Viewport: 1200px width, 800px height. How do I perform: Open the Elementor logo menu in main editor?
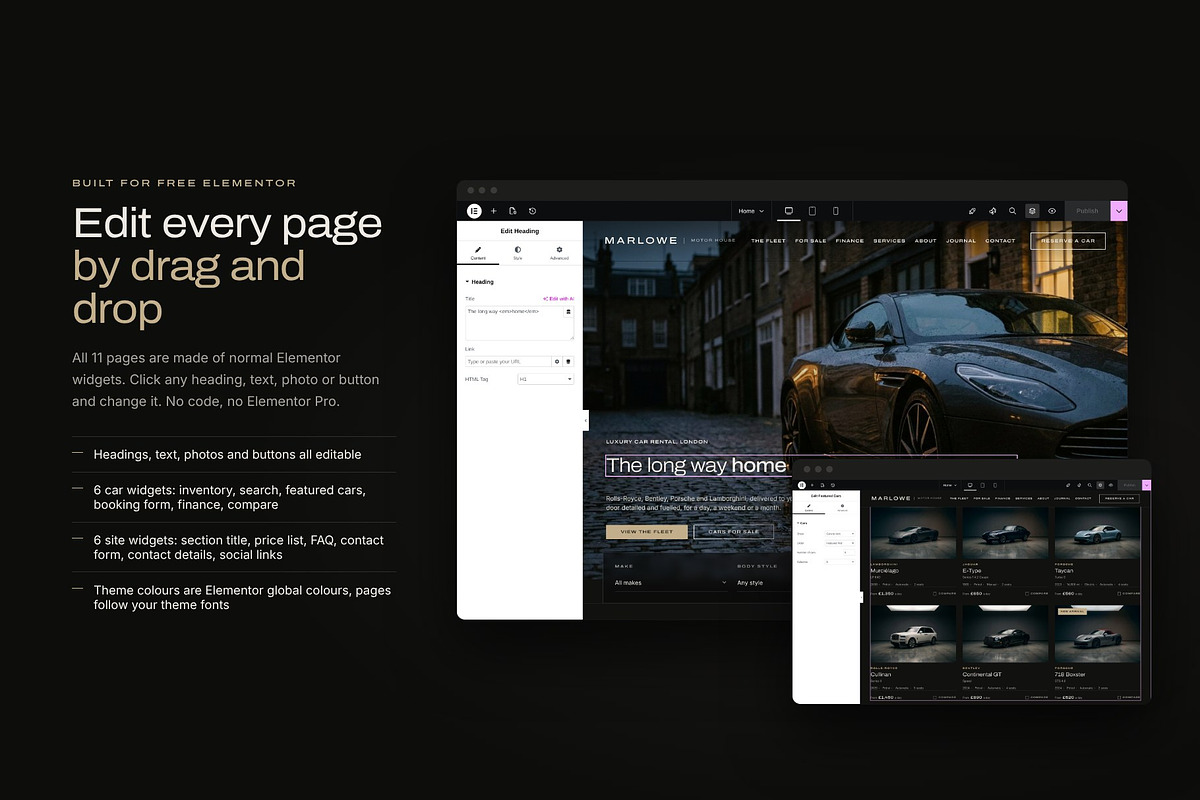[x=474, y=211]
